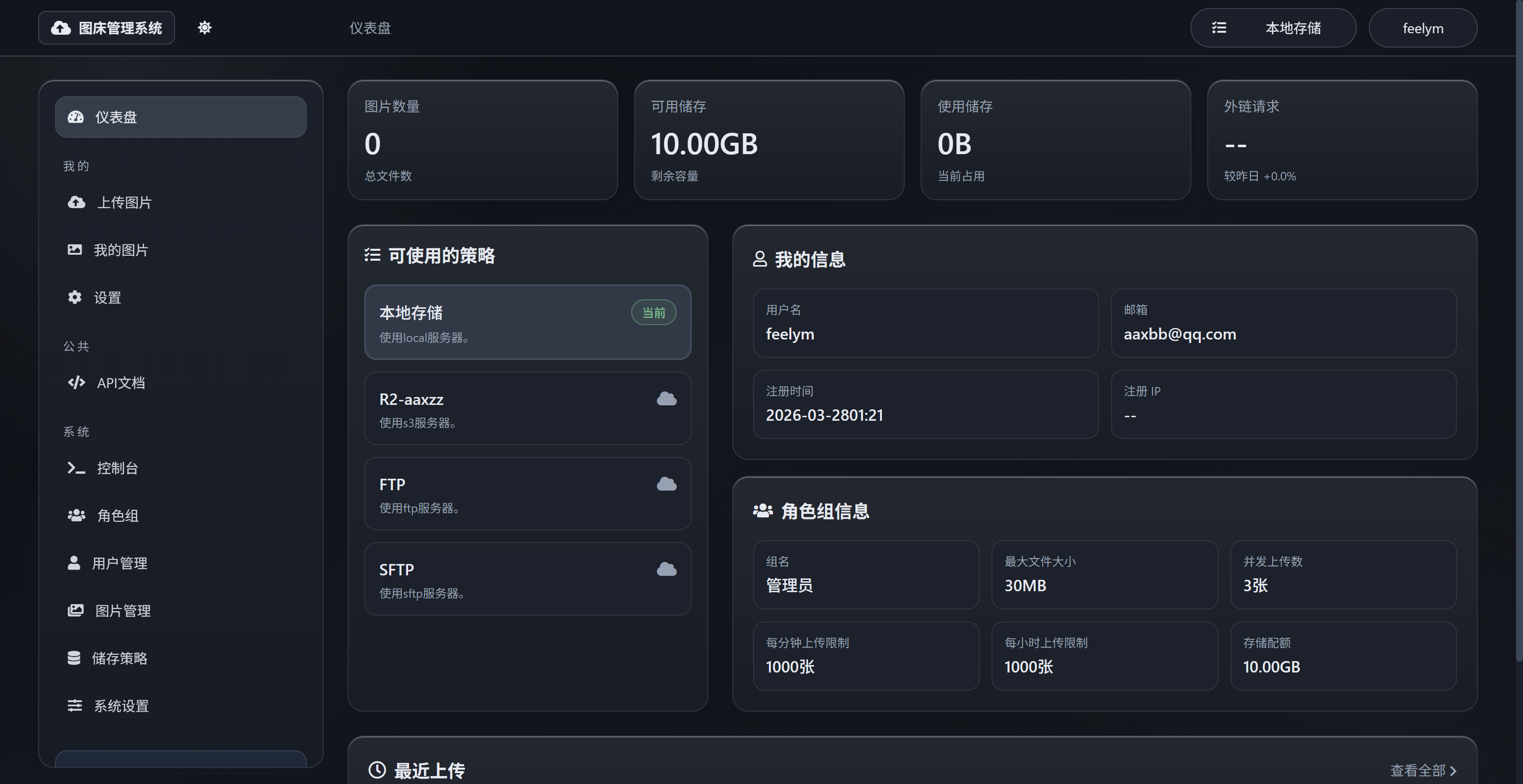
Task: Open the 用户管理 page
Action: (x=120, y=562)
